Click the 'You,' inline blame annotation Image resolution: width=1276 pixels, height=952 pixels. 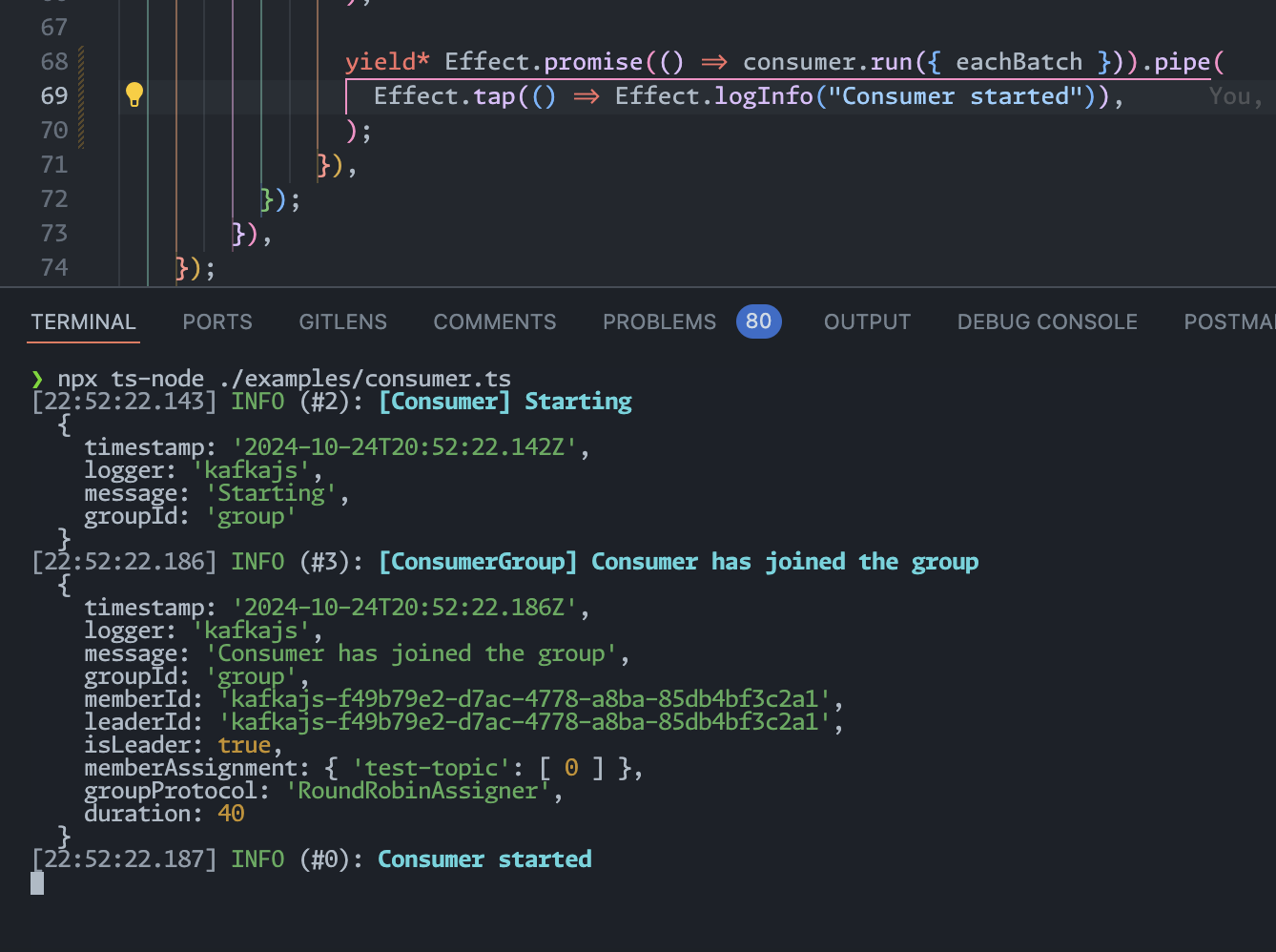tap(1236, 96)
